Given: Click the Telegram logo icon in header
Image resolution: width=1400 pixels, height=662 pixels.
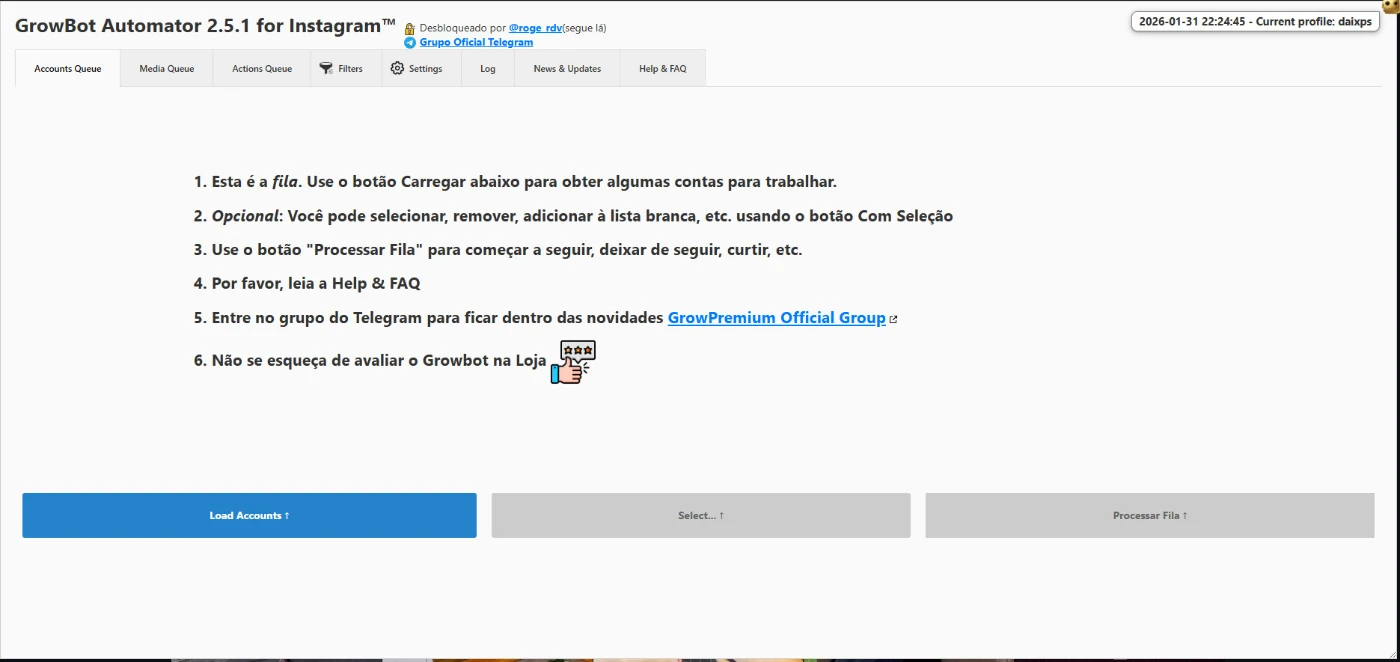Looking at the screenshot, I should (x=410, y=43).
